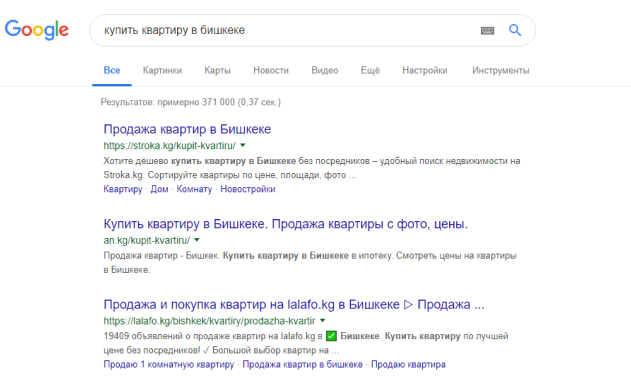Click the results count text Результатов: примерно 371 000
Screen dimensions: 631x383
click(190, 102)
